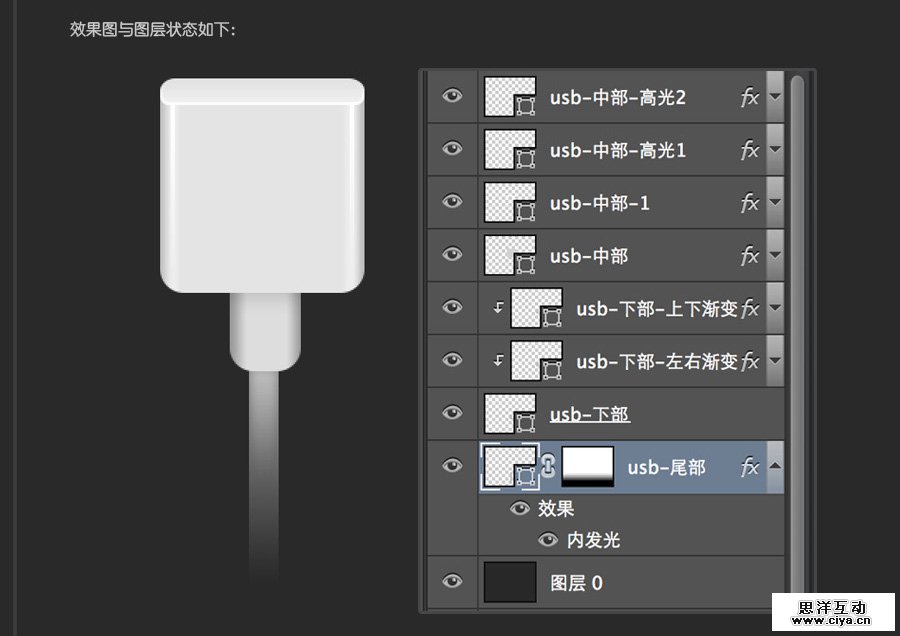Open layer styles via fx icon on usb-中部-高光2
The width and height of the screenshot is (900, 636).
(x=750, y=97)
